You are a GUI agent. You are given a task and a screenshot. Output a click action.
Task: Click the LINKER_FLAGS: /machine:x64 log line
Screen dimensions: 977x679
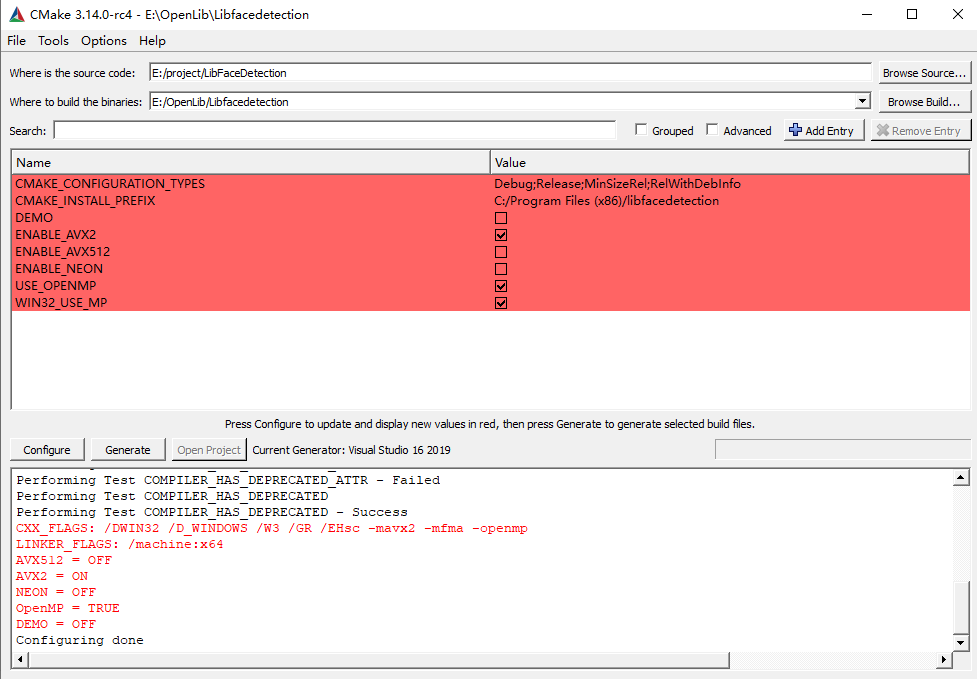120,544
